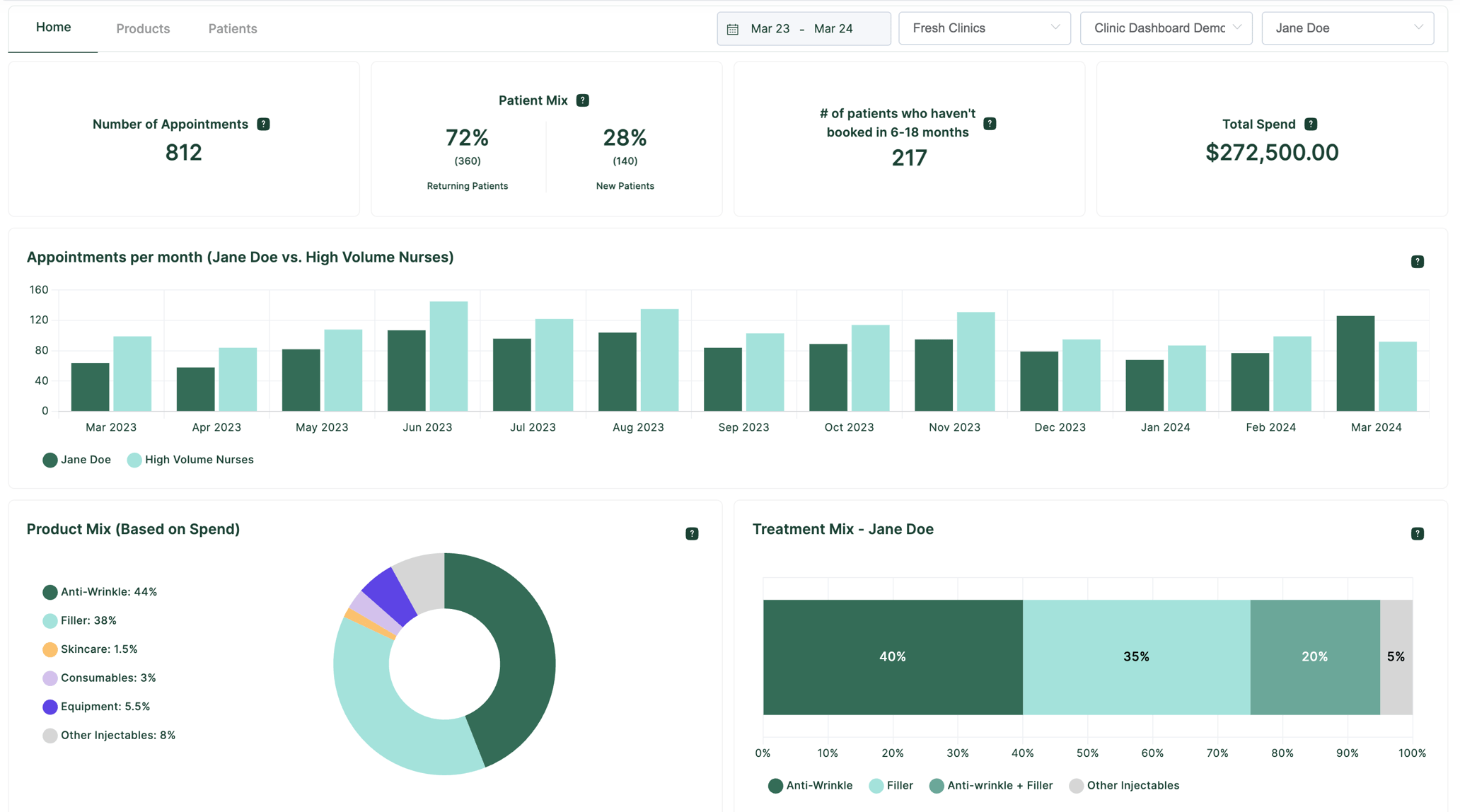The width and height of the screenshot is (1460, 812).
Task: Click the Total Spend help icon
Action: point(1311,123)
